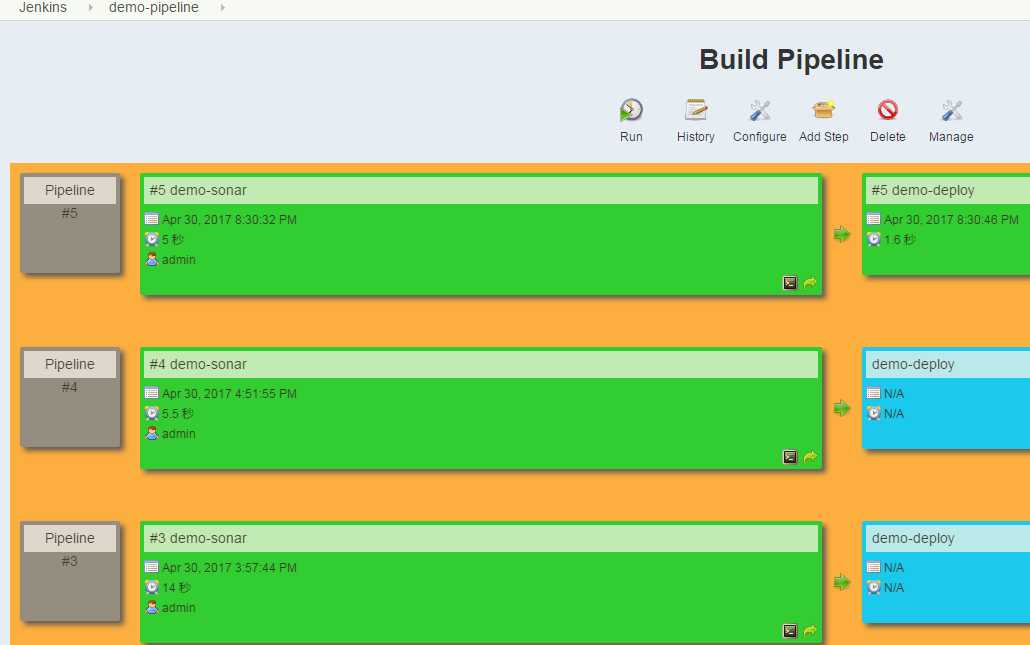Open demo-pipeline breadcrumb link
The width and height of the screenshot is (1030, 645).
[154, 7]
